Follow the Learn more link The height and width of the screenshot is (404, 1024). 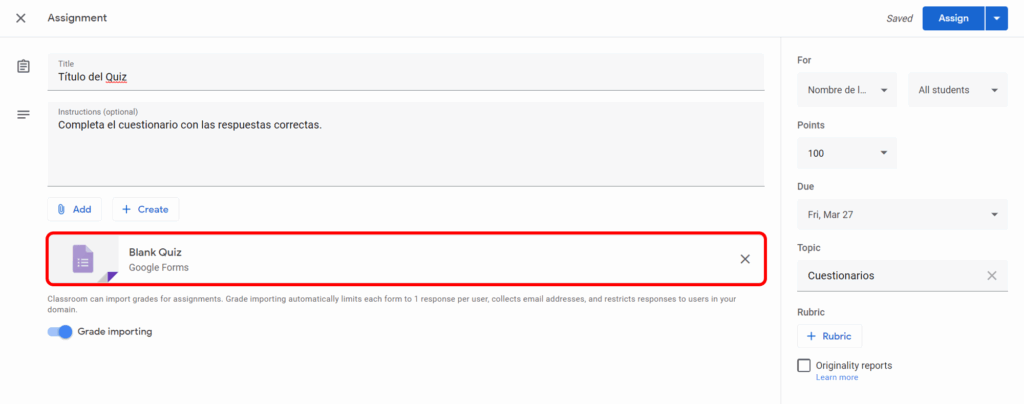836,378
